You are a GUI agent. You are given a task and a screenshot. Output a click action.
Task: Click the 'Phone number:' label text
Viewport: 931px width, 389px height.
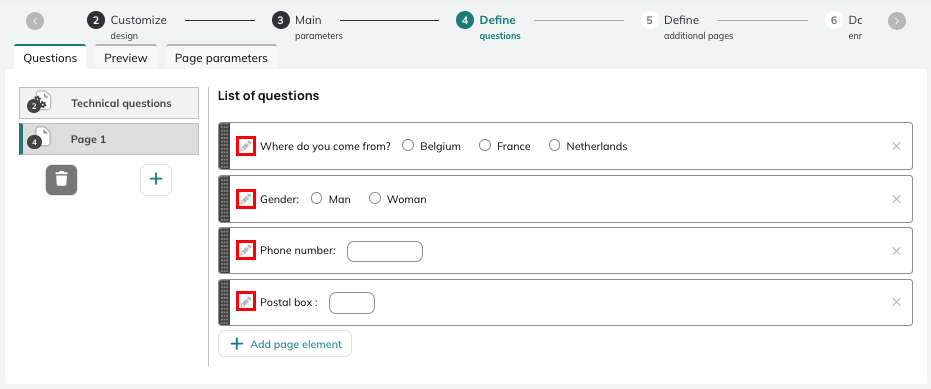pos(298,251)
